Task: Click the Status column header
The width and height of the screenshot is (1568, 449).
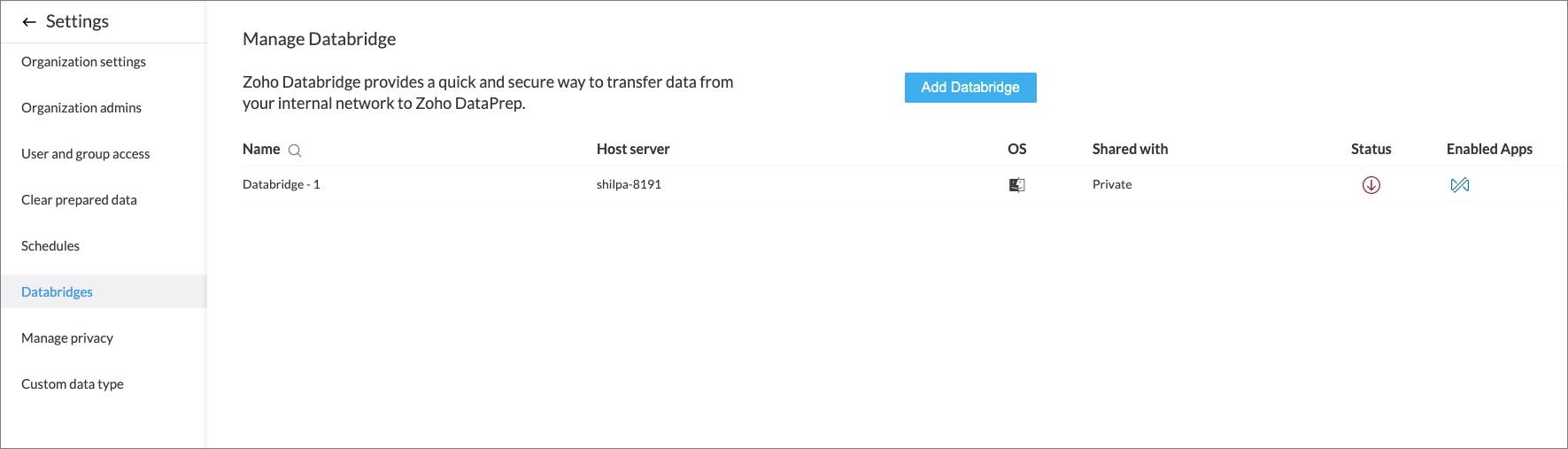Action: pos(1371,149)
